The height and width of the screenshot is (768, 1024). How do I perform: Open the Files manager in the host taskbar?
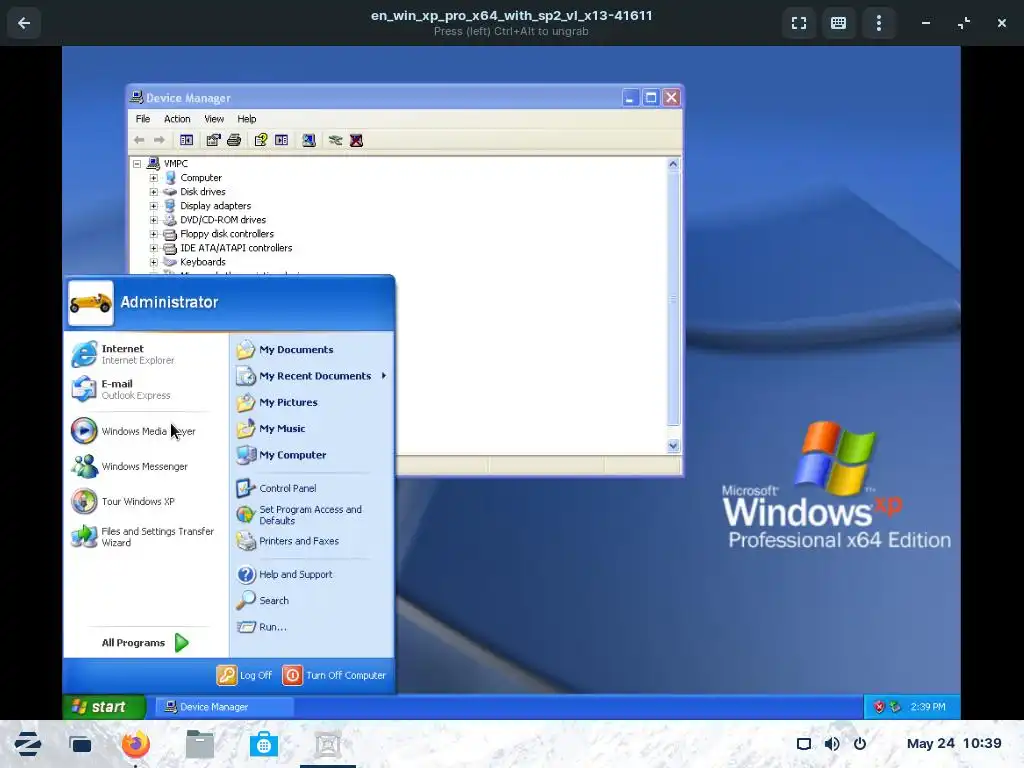point(200,744)
